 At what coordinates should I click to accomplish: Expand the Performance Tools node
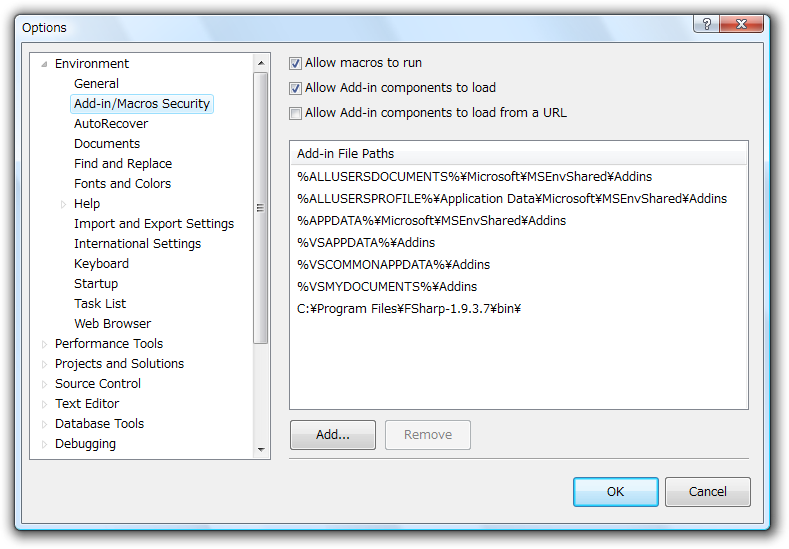coord(44,344)
